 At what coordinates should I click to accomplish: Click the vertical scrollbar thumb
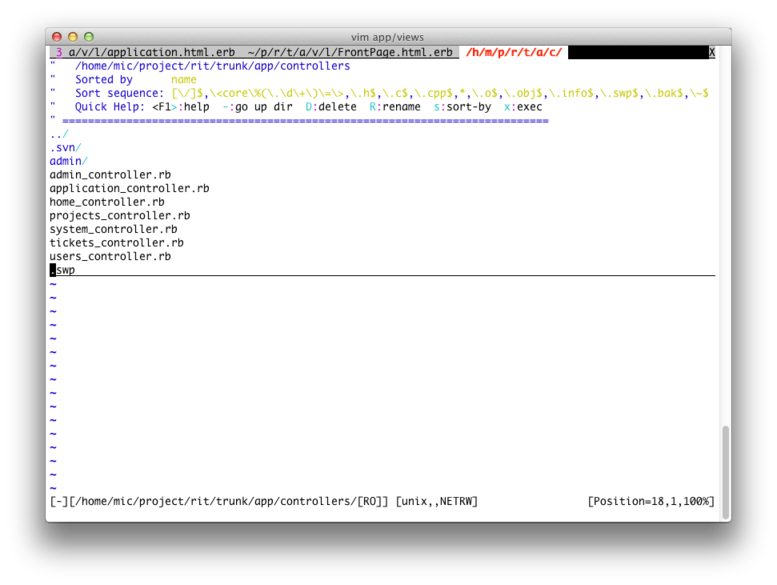[x=725, y=471]
